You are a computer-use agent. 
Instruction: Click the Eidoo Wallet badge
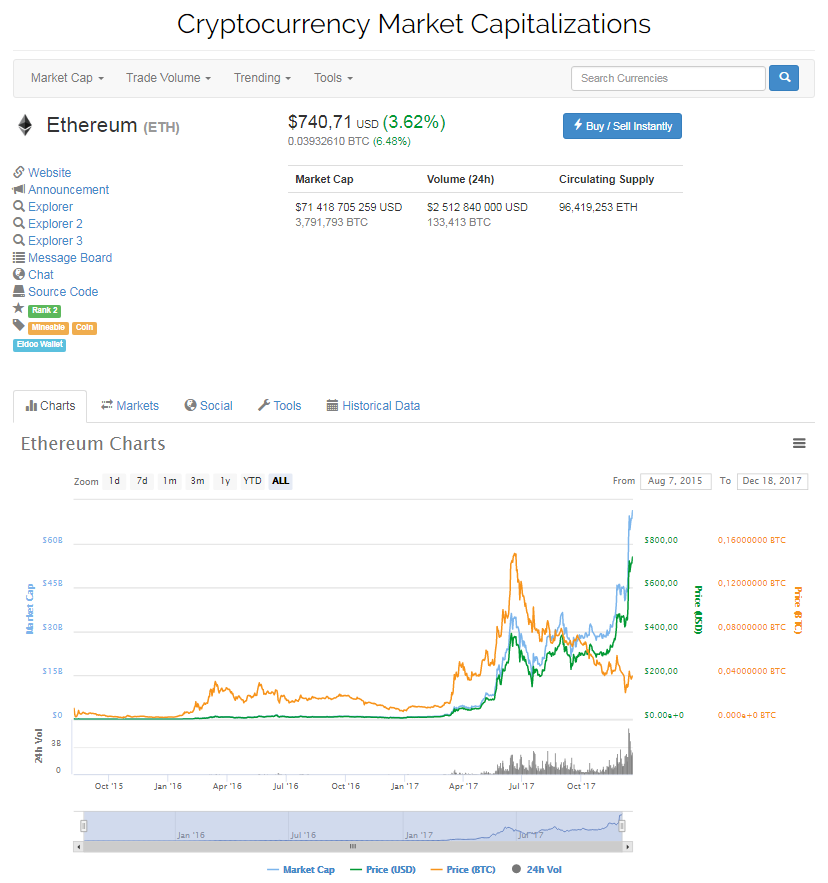[39, 345]
